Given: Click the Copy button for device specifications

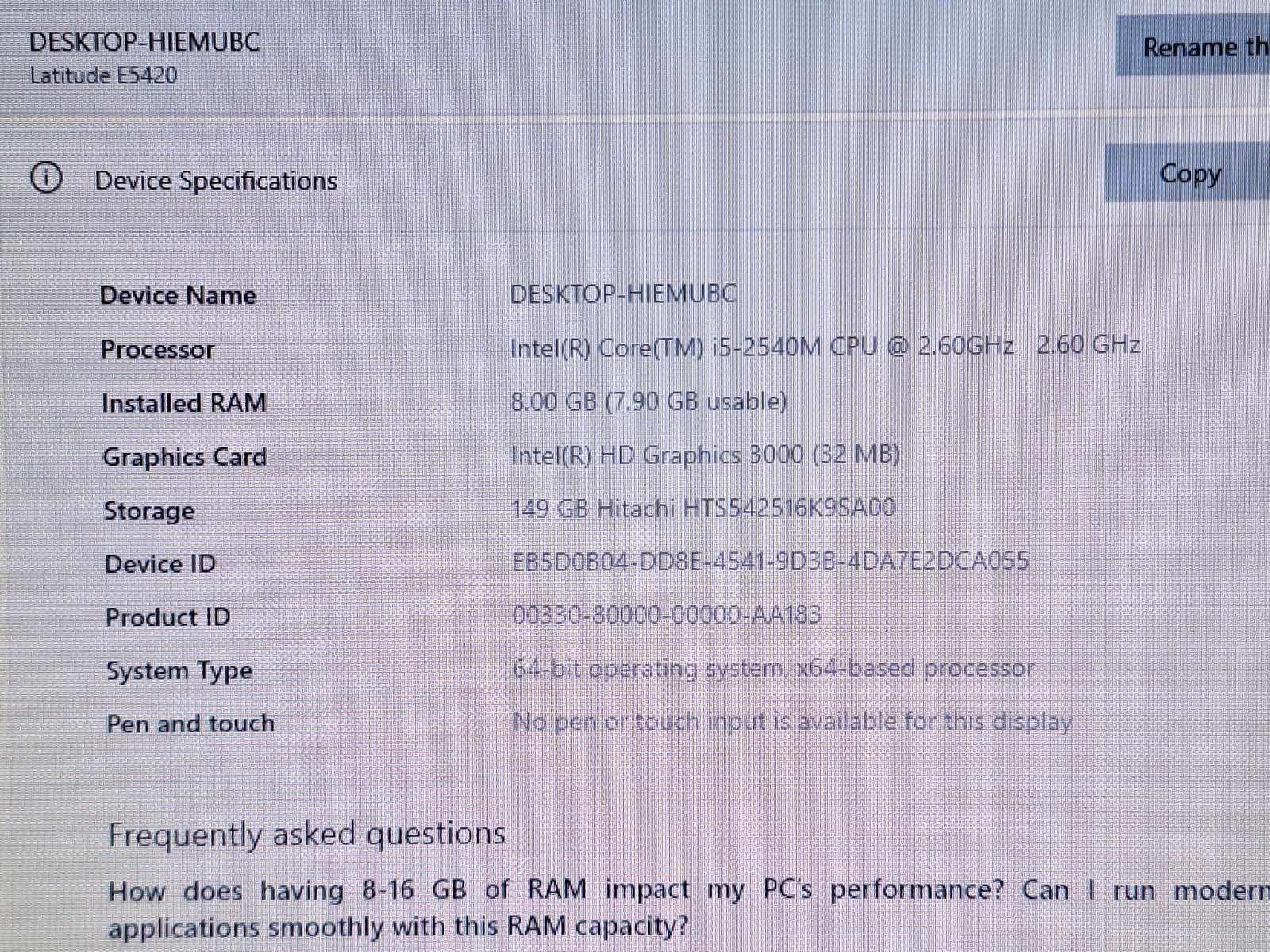Looking at the screenshot, I should click(1188, 173).
